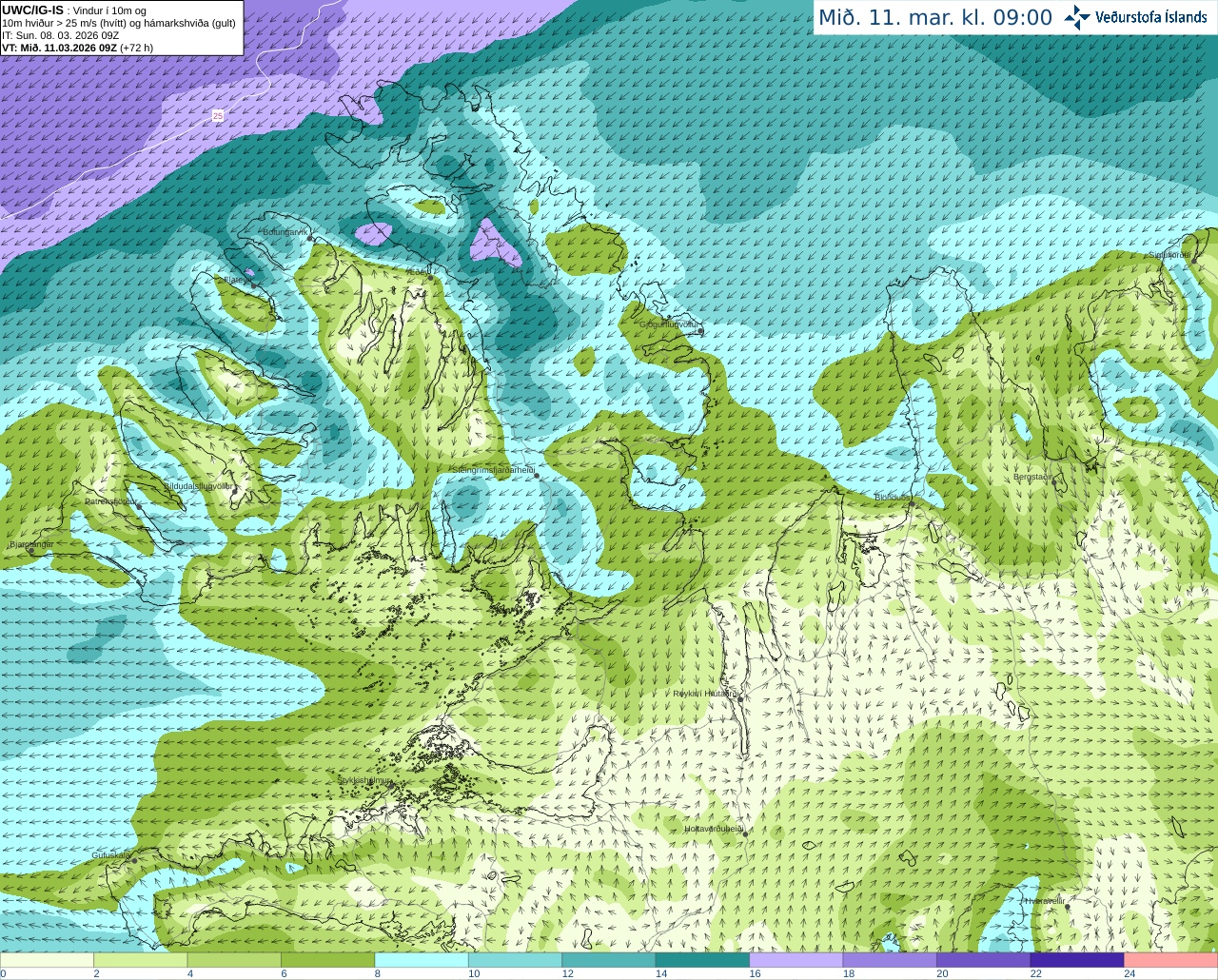
Task: Click the 18–20 m/s purple legend swatch
Action: coord(890,960)
